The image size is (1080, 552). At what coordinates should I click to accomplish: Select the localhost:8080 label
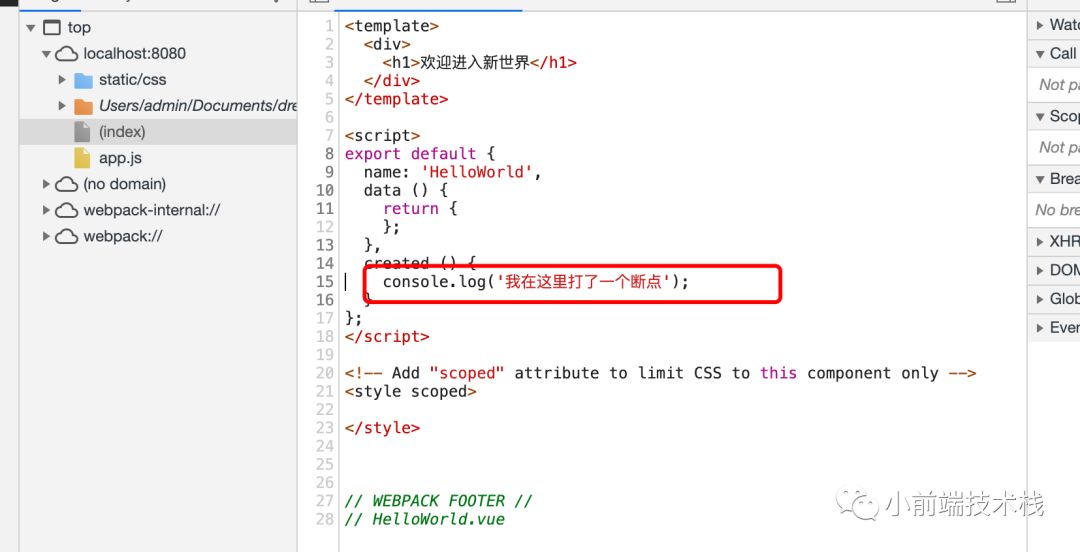(134, 54)
